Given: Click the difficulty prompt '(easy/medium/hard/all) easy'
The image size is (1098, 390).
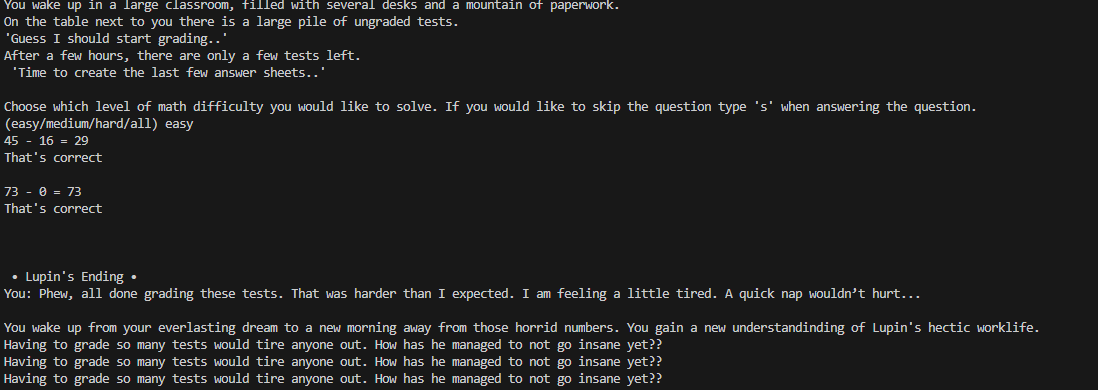Looking at the screenshot, I should tap(99, 124).
